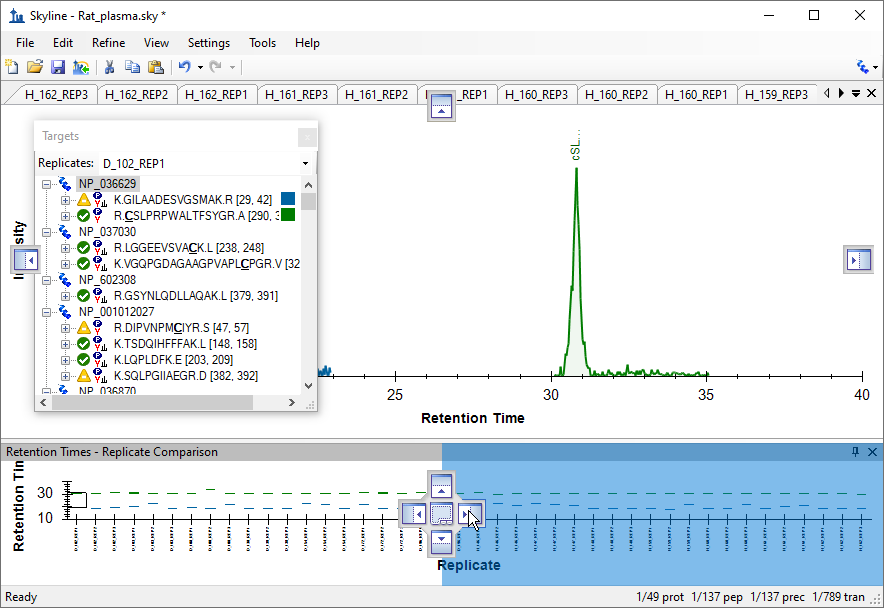
Task: Select peptide K.SQLPGIIAEGR.D
Action: point(185,376)
